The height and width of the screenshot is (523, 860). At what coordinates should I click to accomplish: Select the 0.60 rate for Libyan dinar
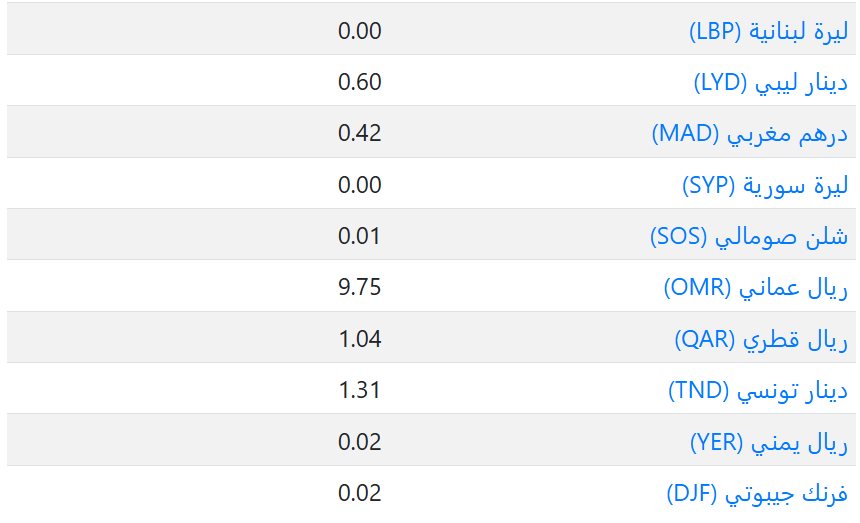tap(360, 82)
